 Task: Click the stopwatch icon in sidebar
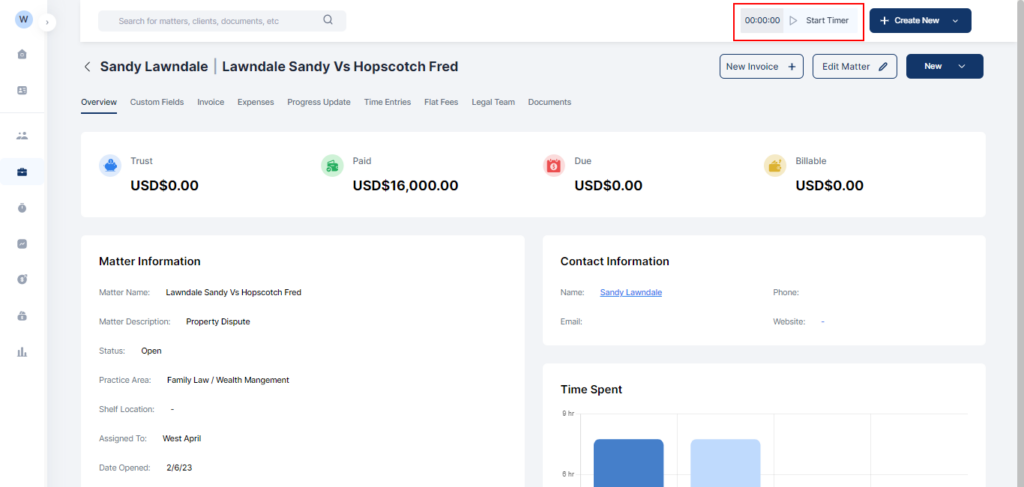[x=22, y=208]
